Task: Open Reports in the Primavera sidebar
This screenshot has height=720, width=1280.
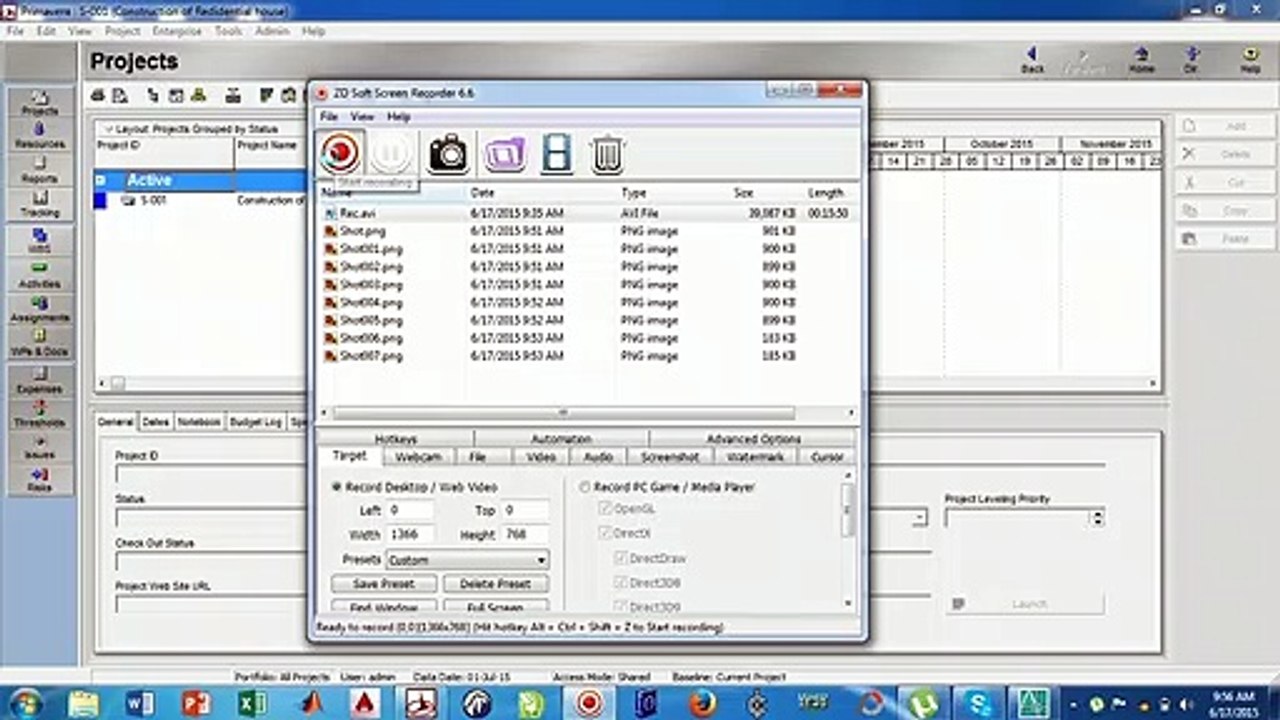Action: click(x=40, y=170)
